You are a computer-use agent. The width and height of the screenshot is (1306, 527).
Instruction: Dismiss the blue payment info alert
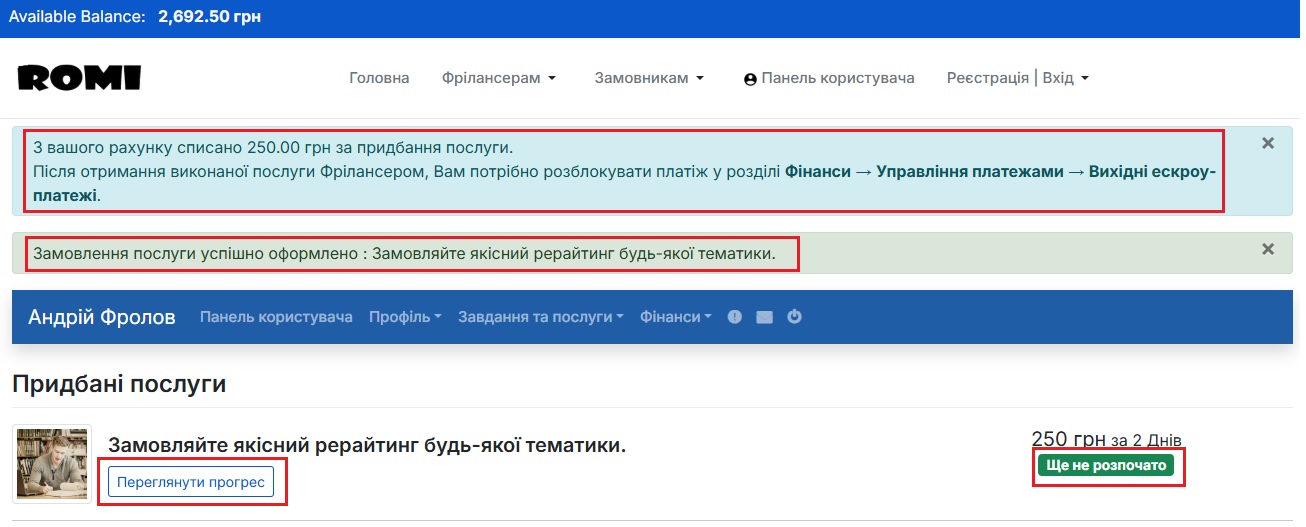click(x=1268, y=143)
